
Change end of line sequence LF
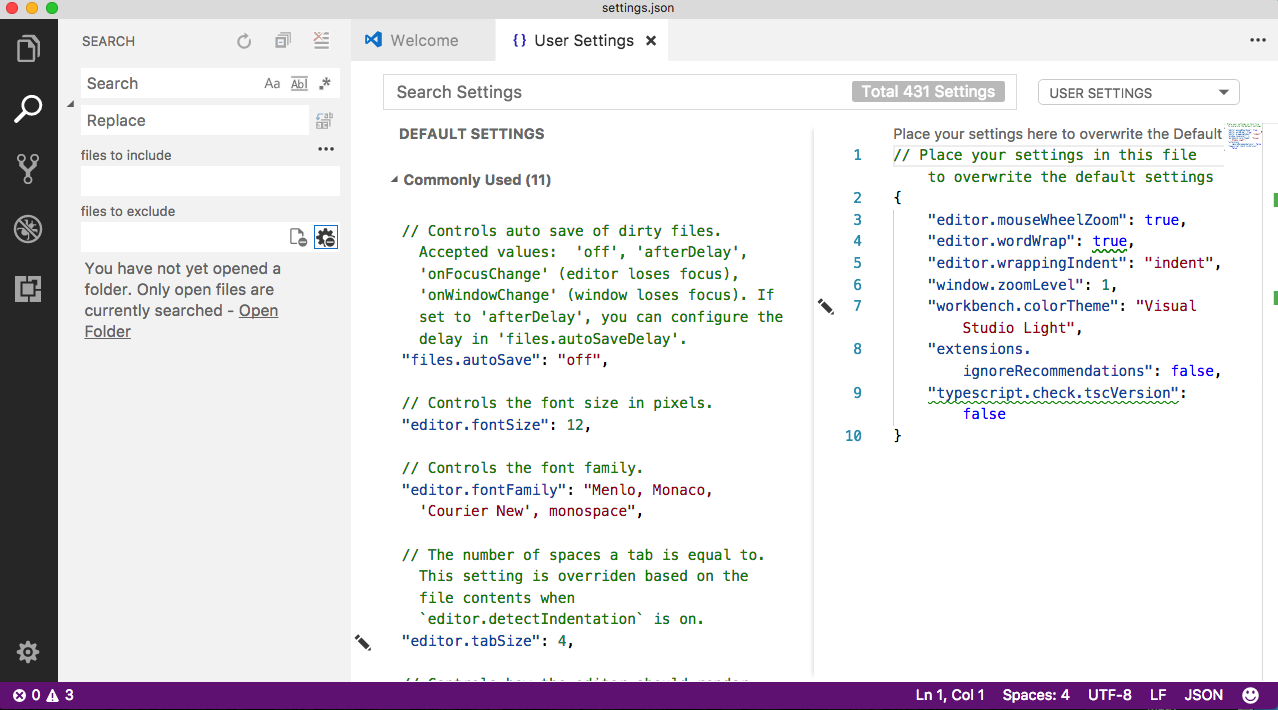[x=1158, y=695]
